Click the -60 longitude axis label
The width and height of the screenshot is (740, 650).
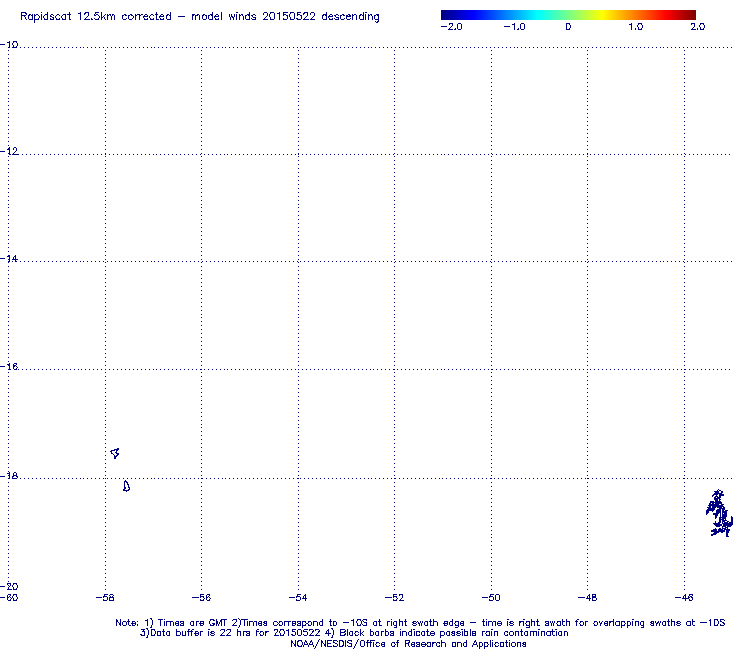[x=9, y=598]
